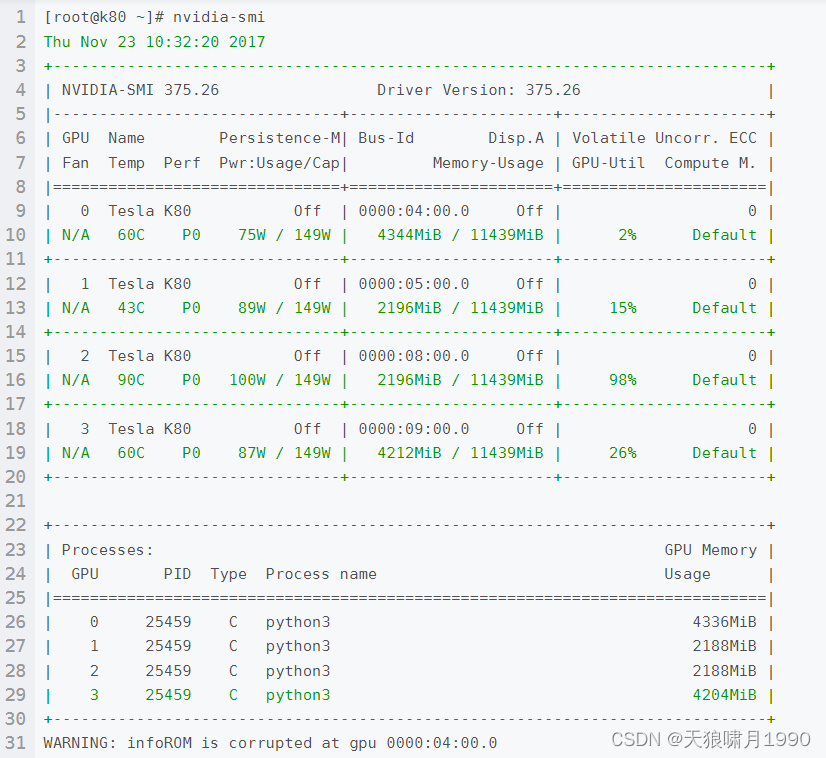
Task: Click the 'Volatile Uncorr. ECC' header
Action: (x=664, y=138)
